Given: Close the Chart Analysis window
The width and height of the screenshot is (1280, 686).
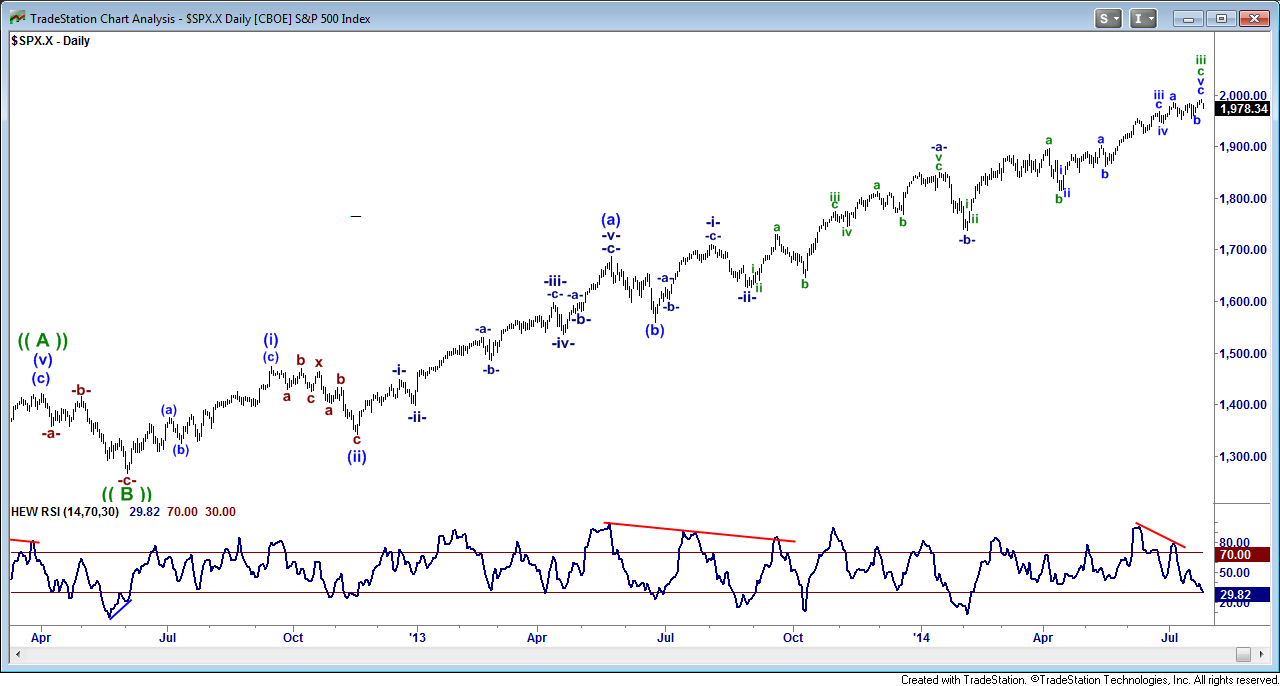Looking at the screenshot, I should (1253, 18).
